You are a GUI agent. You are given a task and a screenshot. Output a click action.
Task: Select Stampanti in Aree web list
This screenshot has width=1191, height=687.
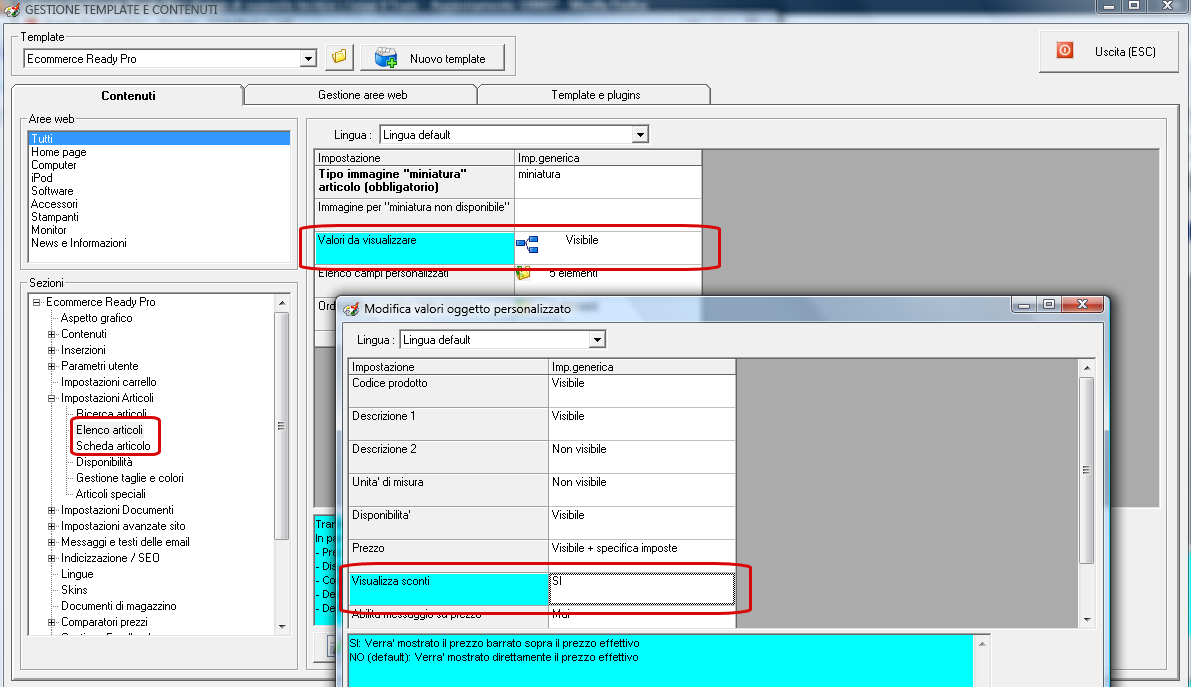[x=55, y=217]
